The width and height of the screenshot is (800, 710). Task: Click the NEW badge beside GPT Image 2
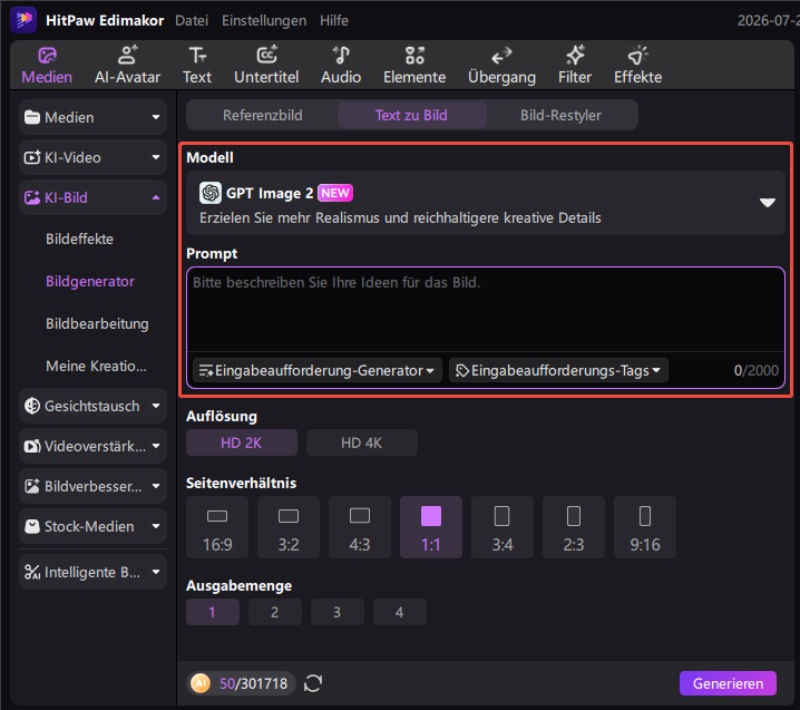click(x=335, y=193)
